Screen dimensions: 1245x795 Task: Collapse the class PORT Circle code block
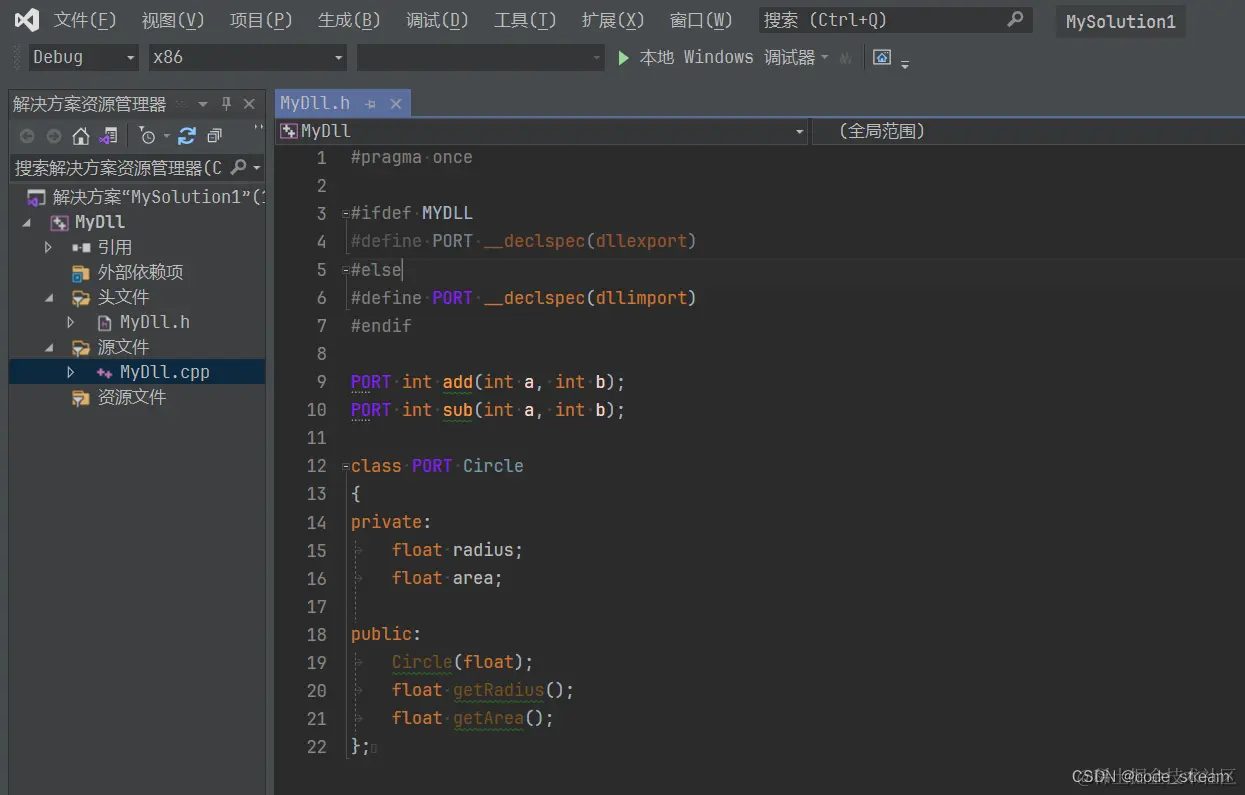coord(345,466)
